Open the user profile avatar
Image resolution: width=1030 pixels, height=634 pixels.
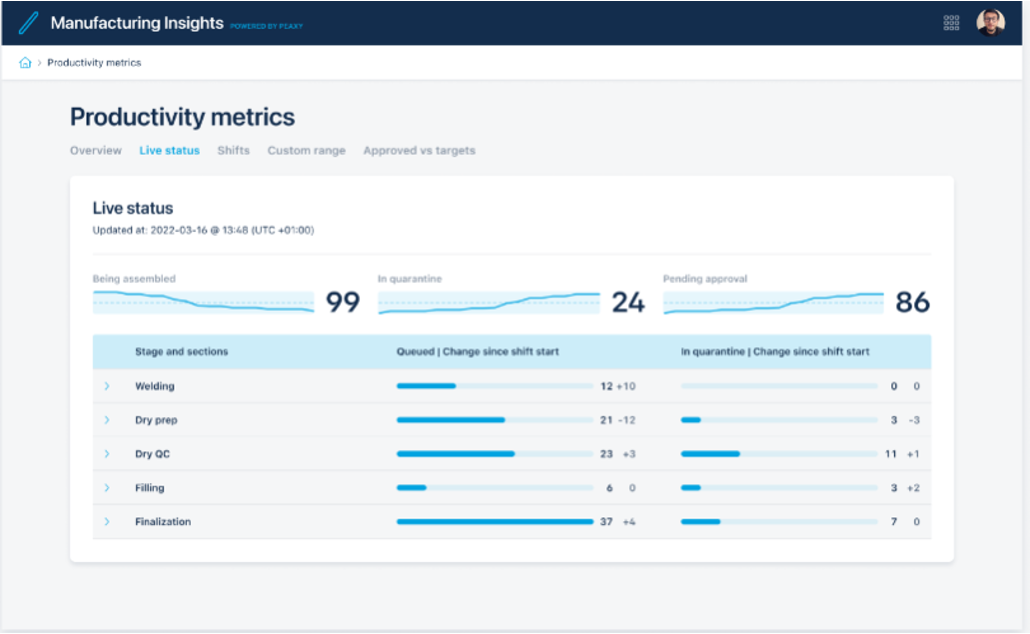(x=990, y=23)
